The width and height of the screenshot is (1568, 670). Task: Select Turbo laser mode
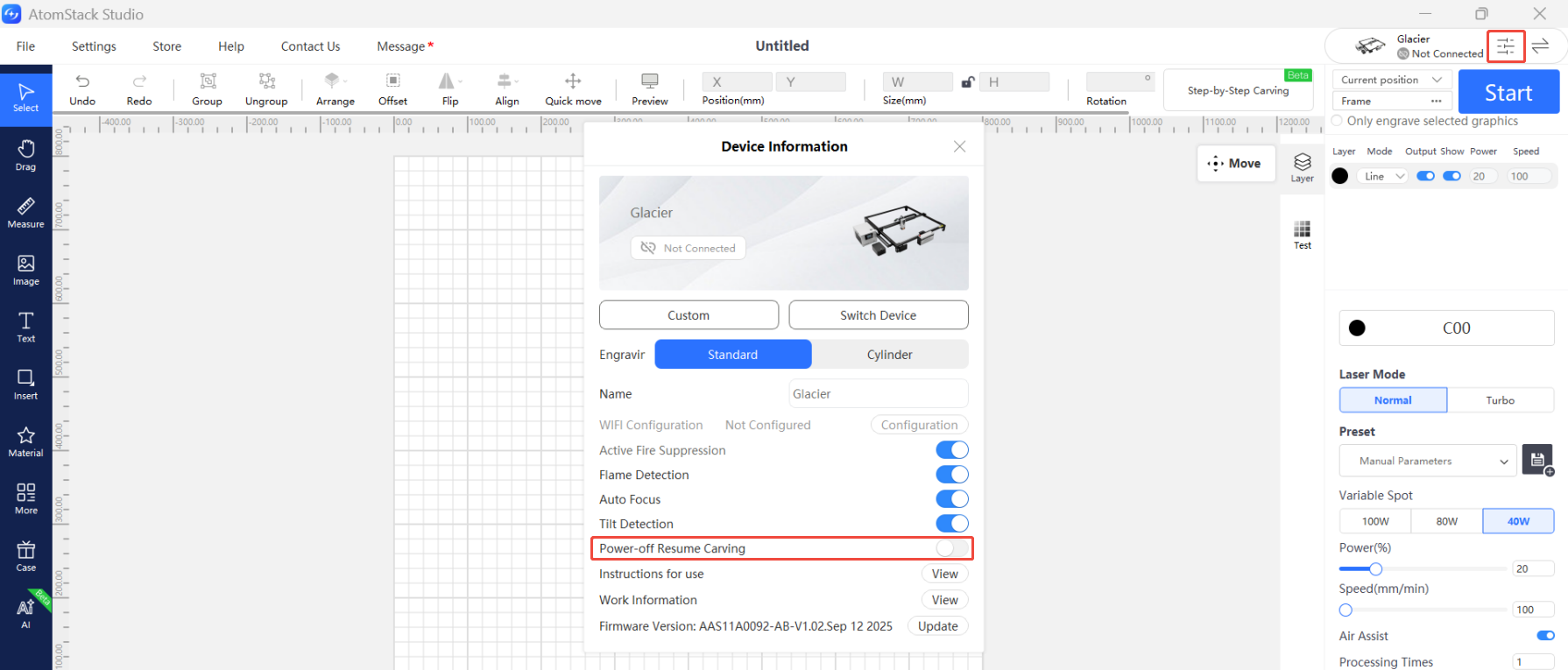pyautogui.click(x=1500, y=400)
